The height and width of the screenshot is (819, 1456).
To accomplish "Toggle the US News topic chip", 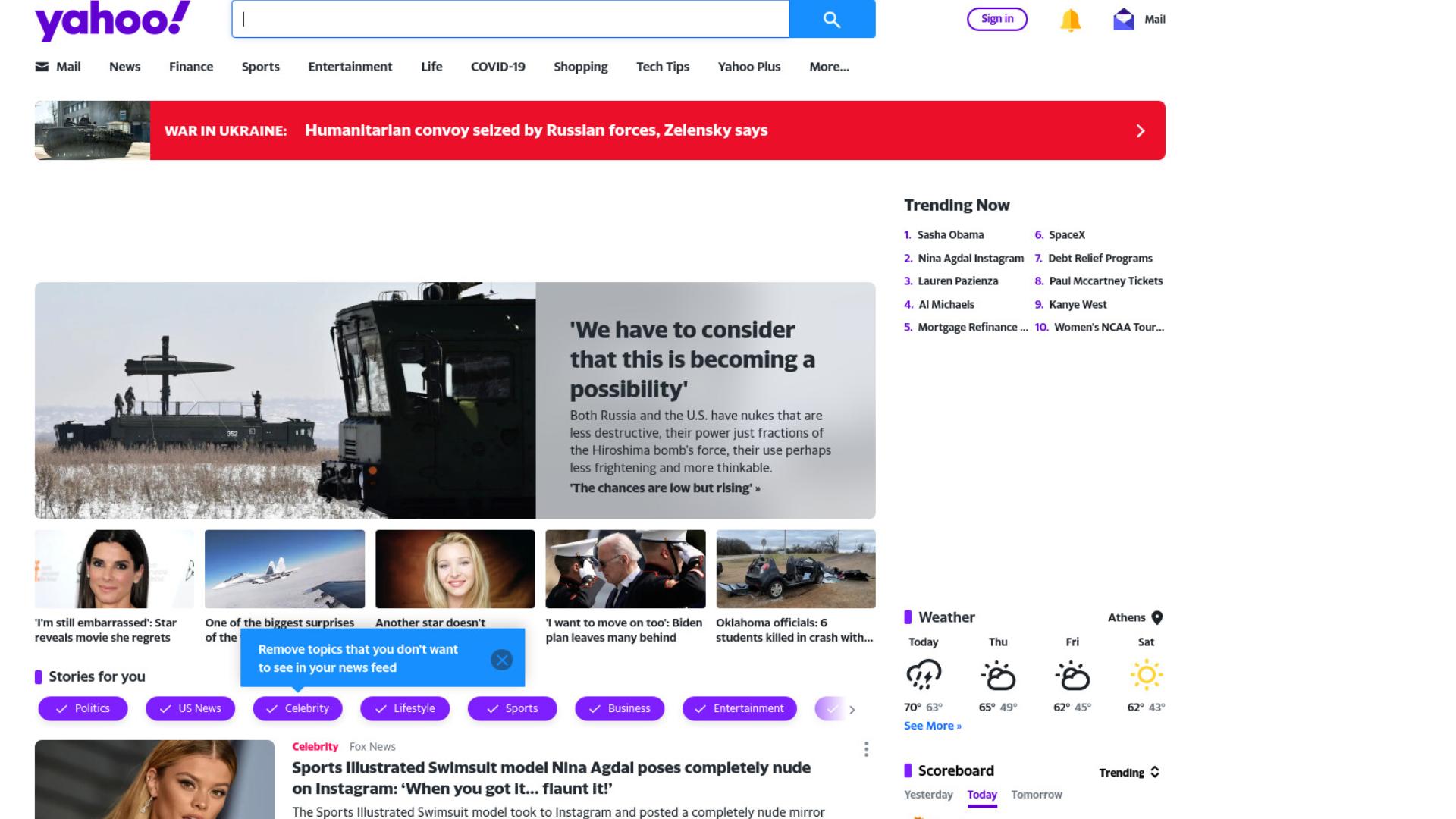I will tap(190, 708).
